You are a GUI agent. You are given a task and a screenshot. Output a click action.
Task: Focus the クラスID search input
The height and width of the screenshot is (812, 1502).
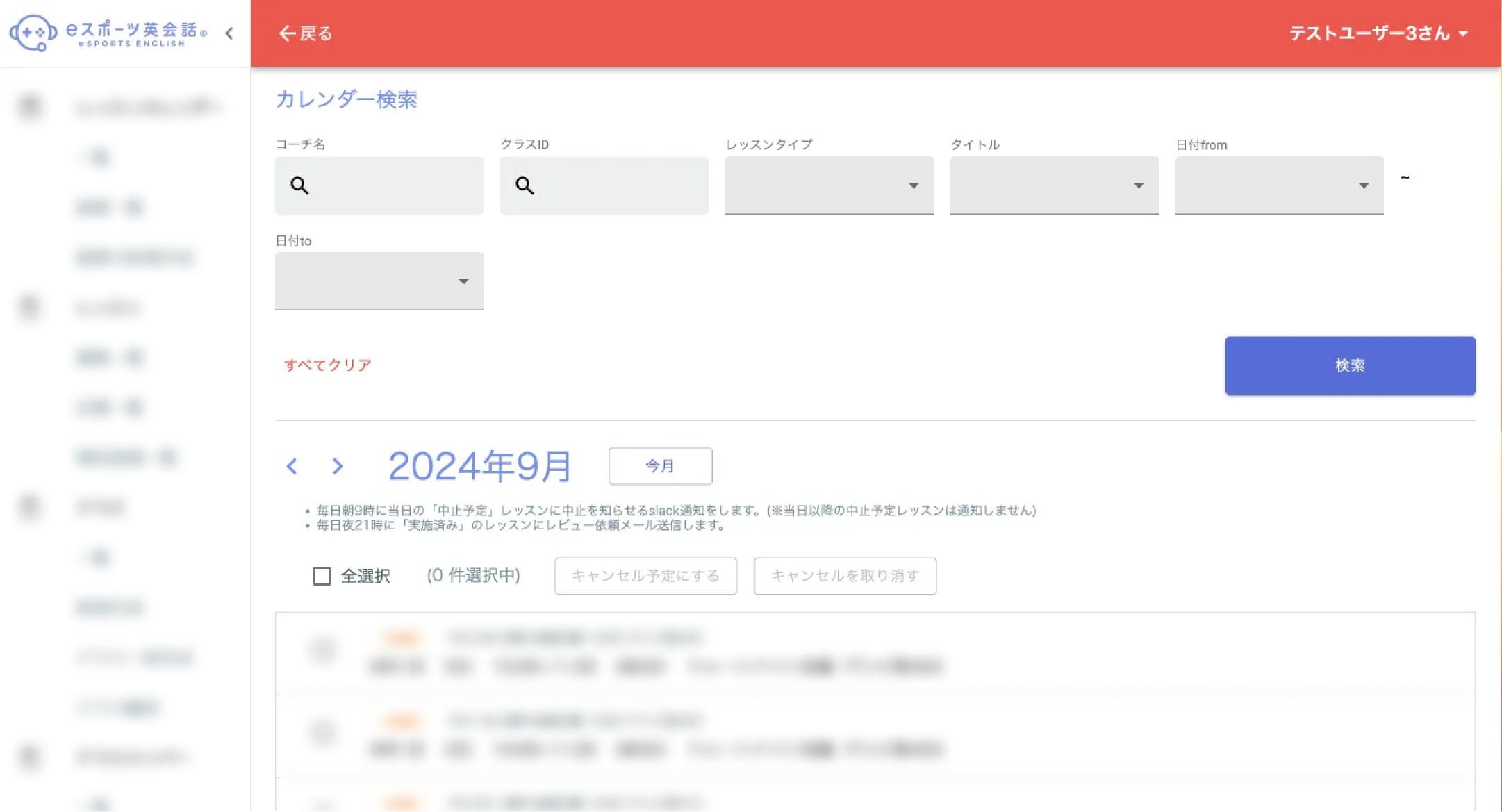pyautogui.click(x=604, y=185)
